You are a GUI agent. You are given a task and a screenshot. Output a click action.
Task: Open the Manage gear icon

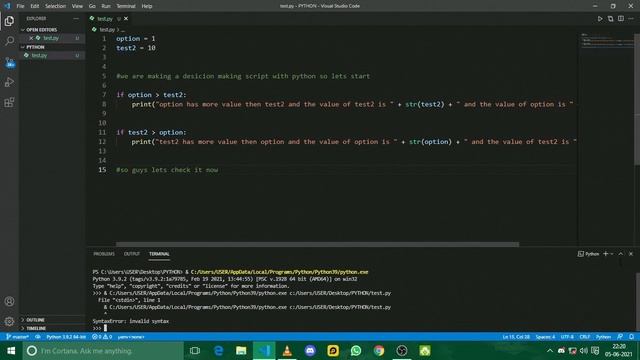9,321
